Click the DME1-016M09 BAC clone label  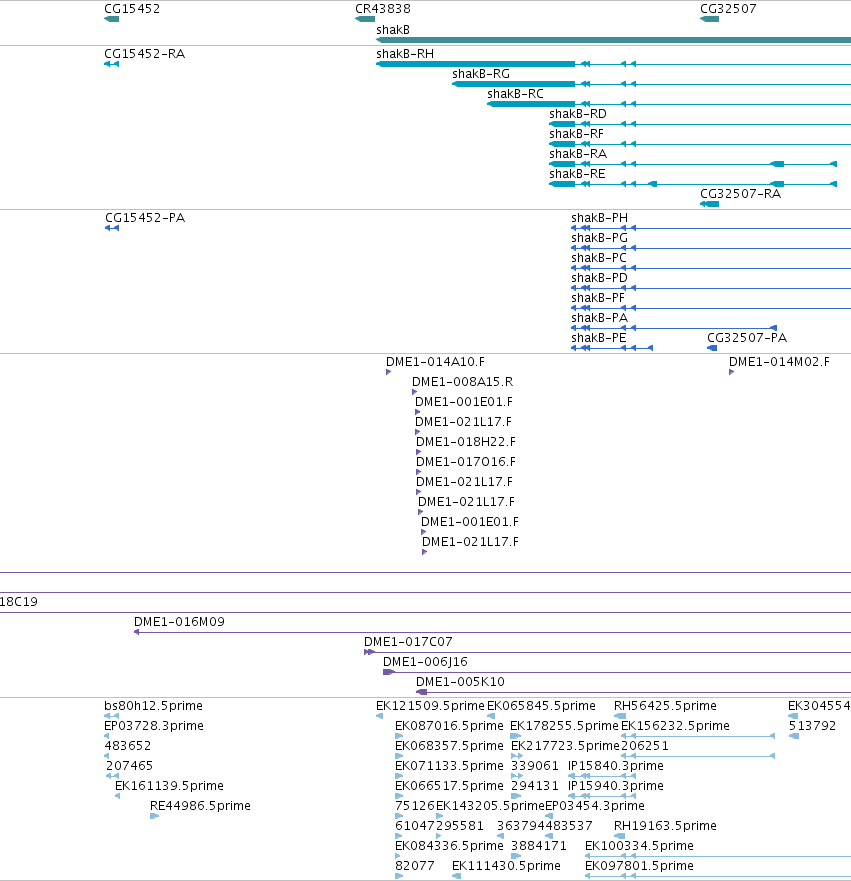click(179, 622)
